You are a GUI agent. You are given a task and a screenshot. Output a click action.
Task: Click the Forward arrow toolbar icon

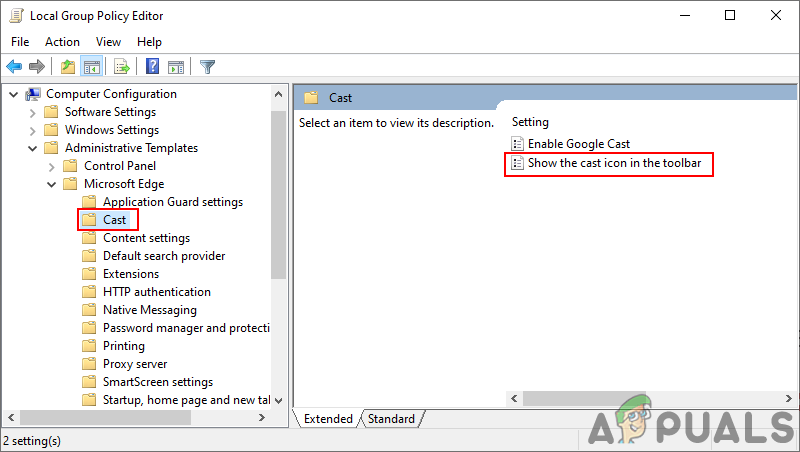[37, 66]
